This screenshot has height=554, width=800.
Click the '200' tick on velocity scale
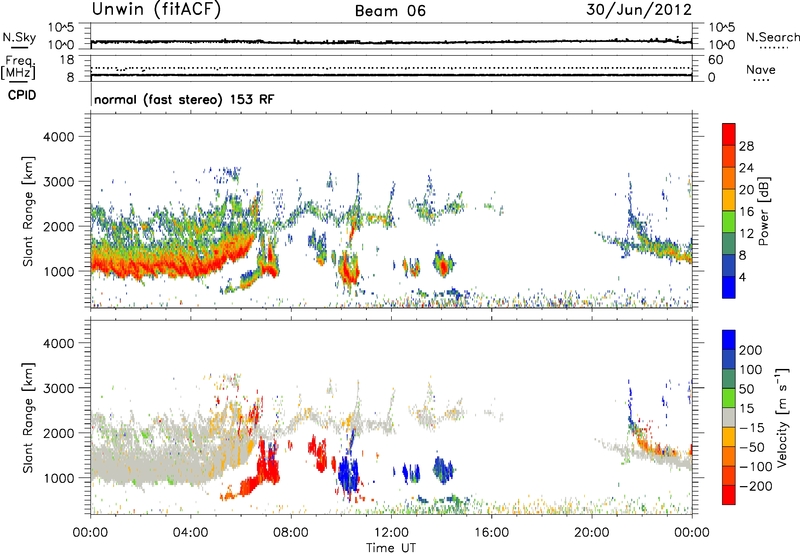click(x=751, y=350)
